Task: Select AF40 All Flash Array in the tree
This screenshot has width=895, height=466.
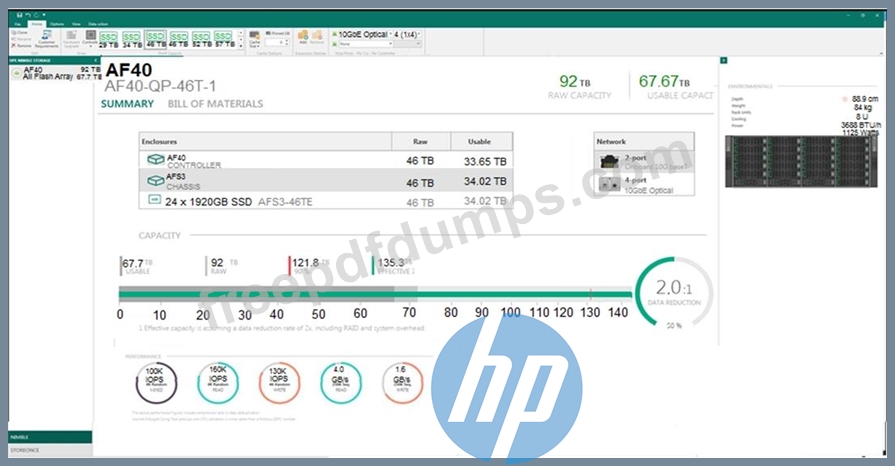Action: pos(55,73)
